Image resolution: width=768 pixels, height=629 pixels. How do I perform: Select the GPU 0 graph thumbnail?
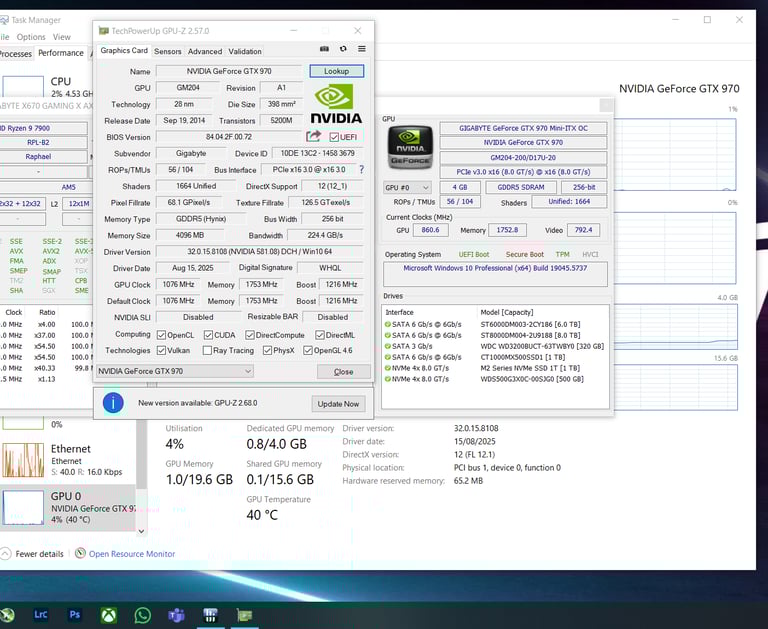23,508
